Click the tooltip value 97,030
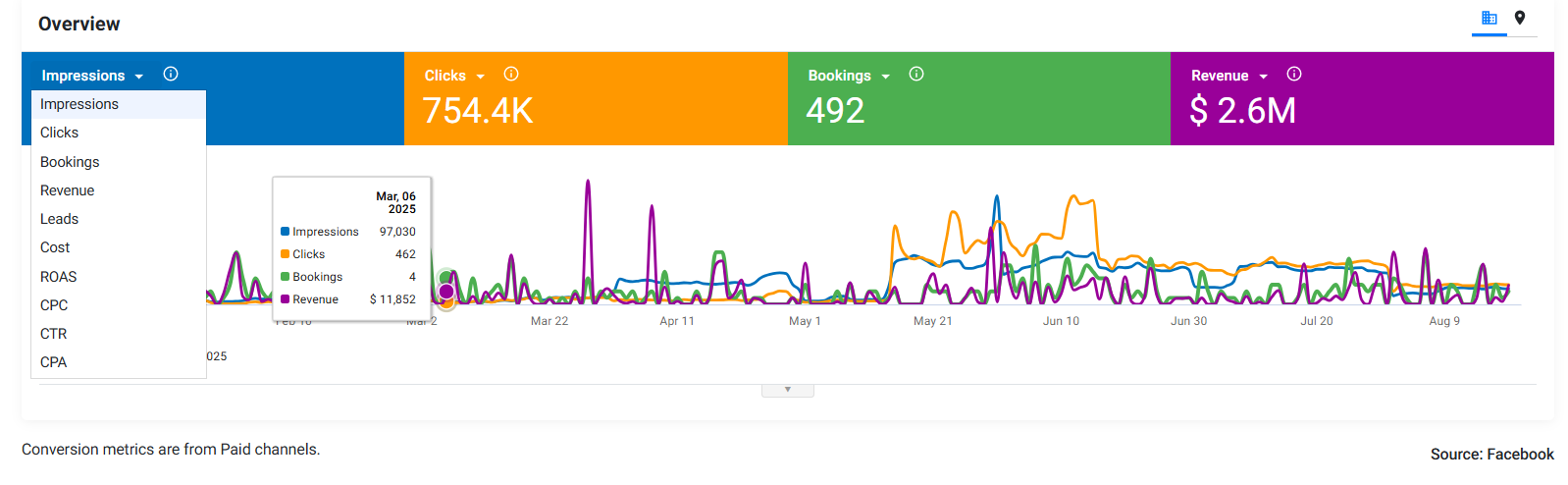 click(397, 232)
